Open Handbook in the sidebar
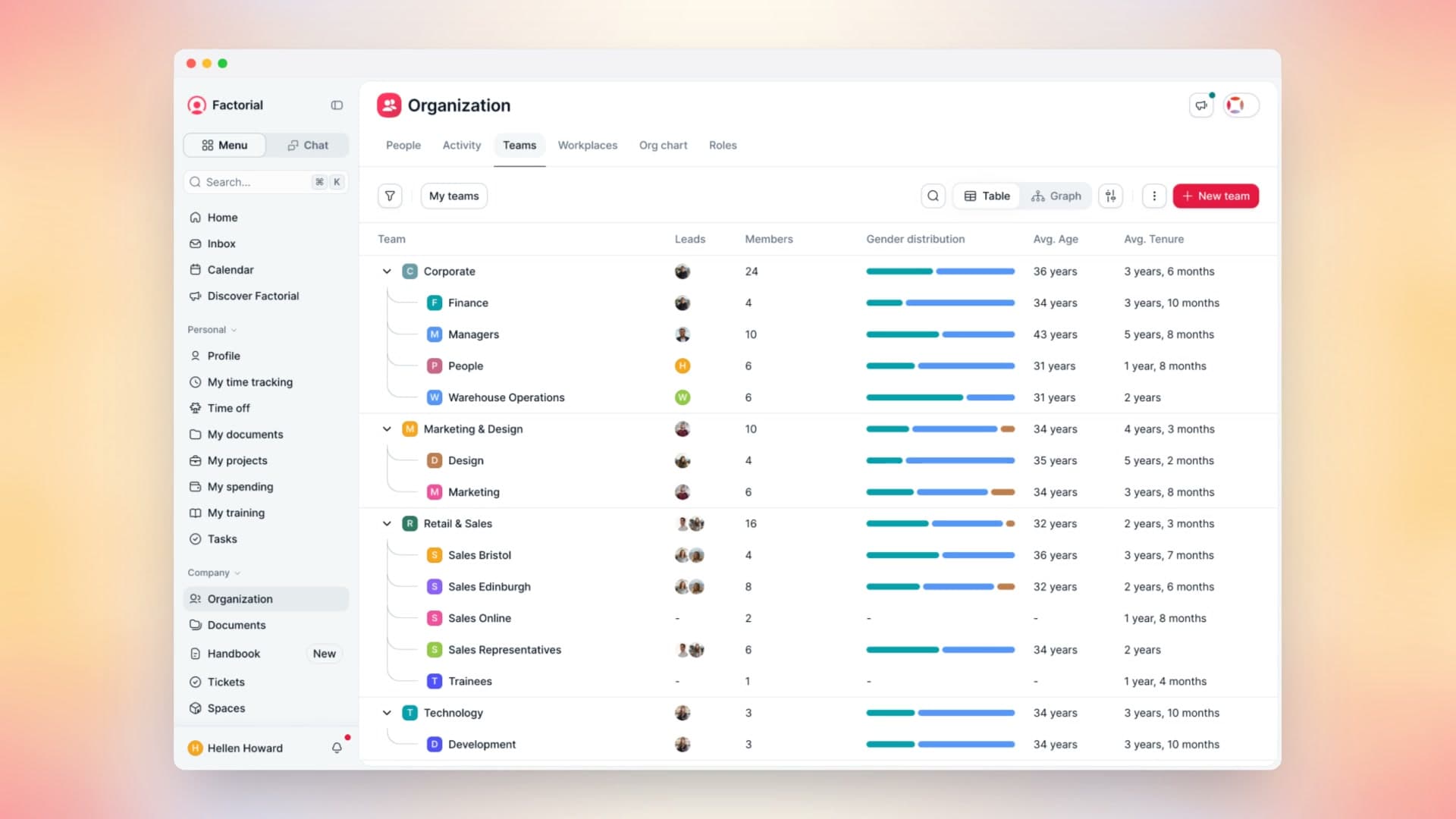 click(265, 654)
